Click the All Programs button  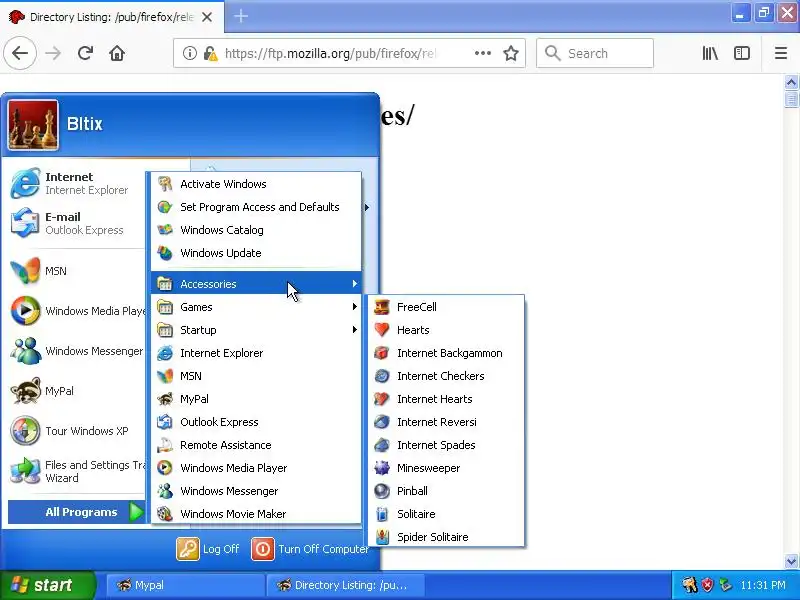coord(77,512)
